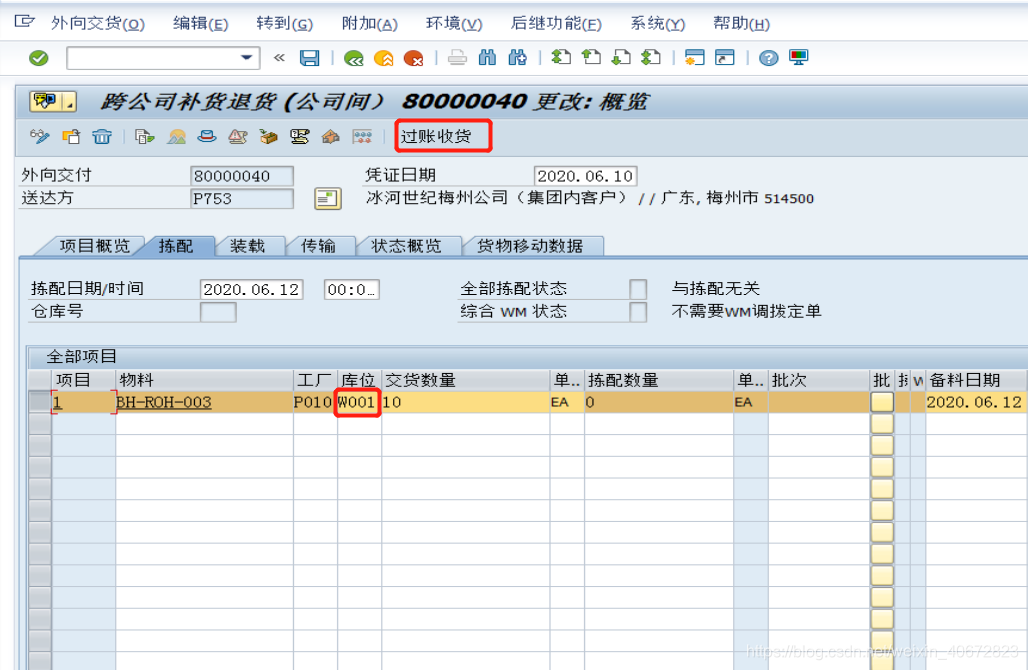Click the 库位 cell W001
Image resolution: width=1028 pixels, height=670 pixels.
point(358,402)
